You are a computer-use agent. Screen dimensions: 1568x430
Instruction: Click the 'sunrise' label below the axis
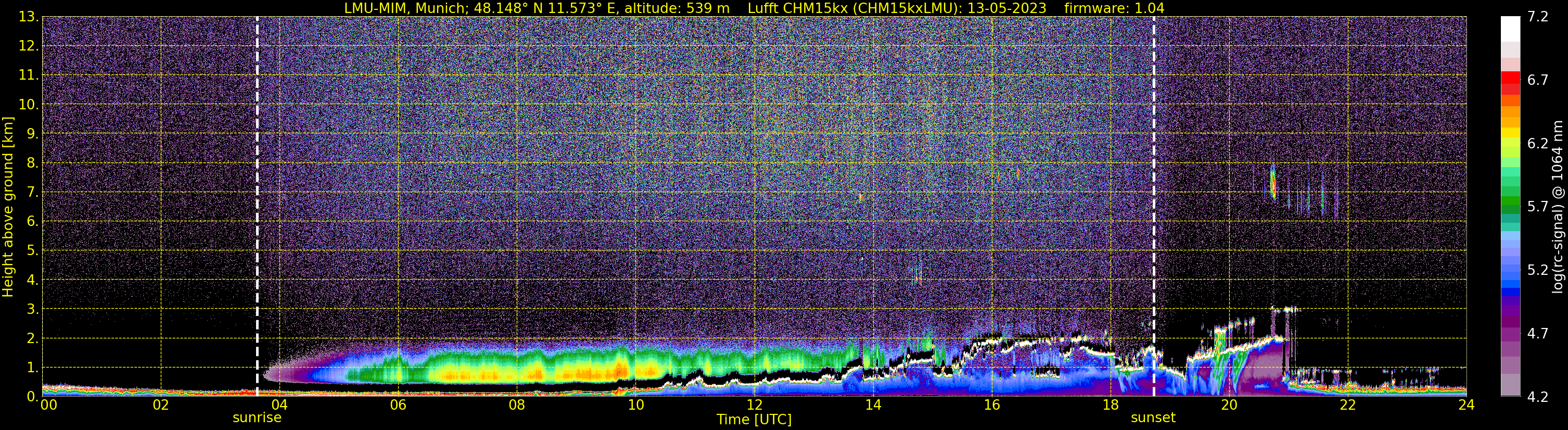point(257,418)
